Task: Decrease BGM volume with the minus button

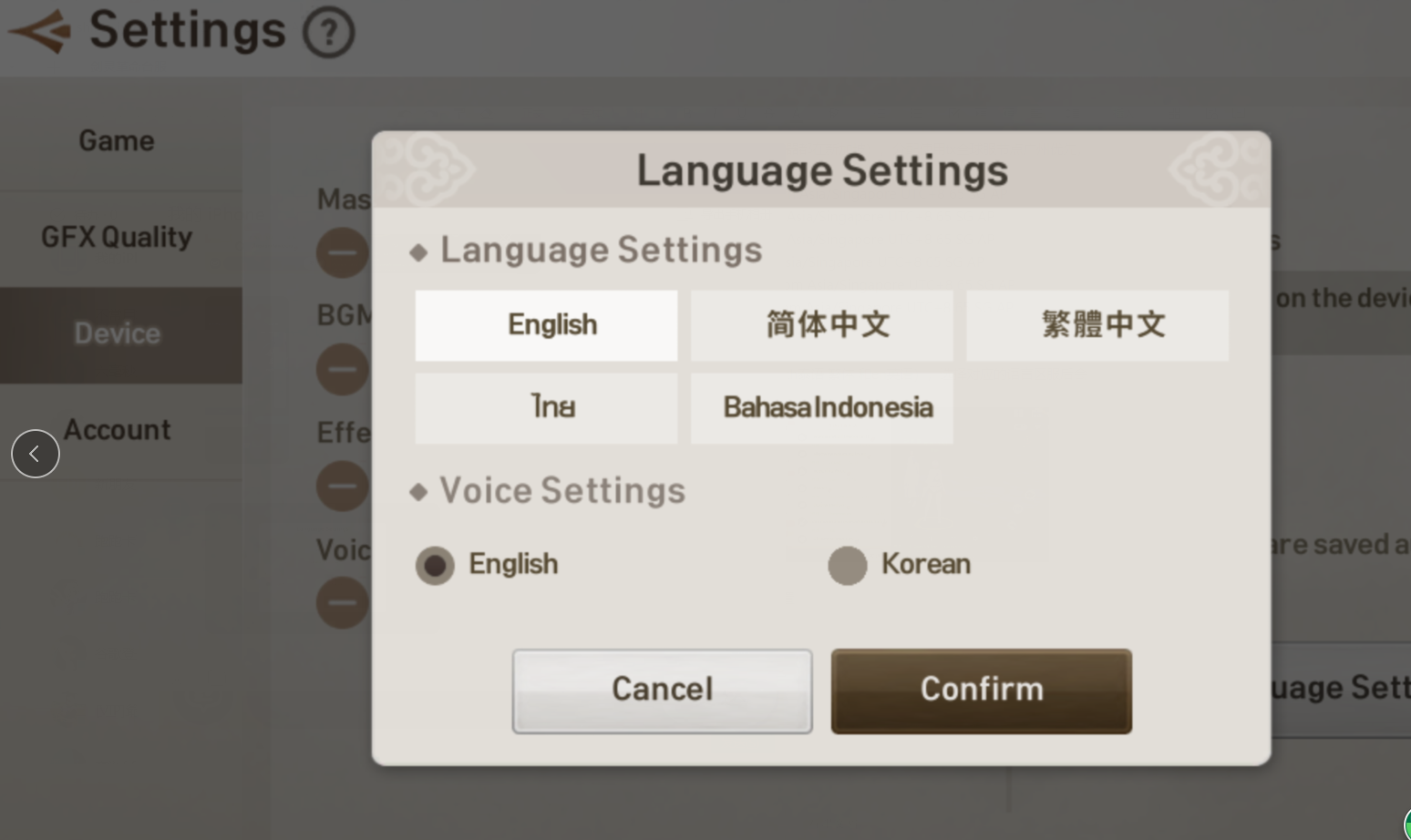Action: pyautogui.click(x=343, y=369)
